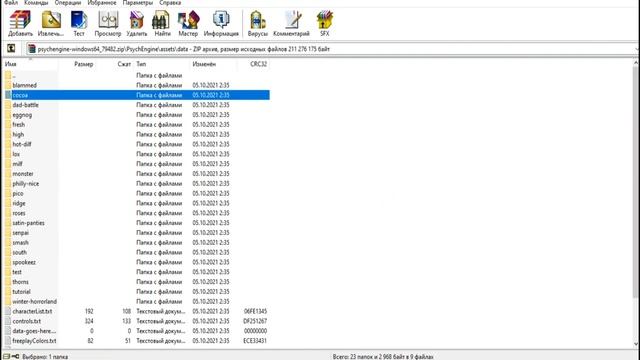The height and width of the screenshot is (360, 640).
Task: Select the smash folder
Action: click(20, 242)
